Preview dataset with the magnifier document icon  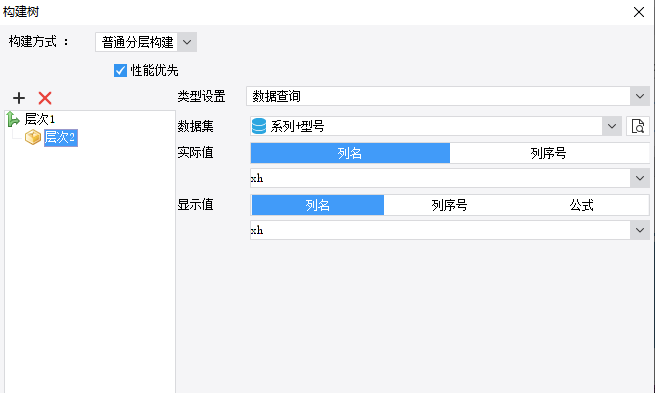point(638,126)
